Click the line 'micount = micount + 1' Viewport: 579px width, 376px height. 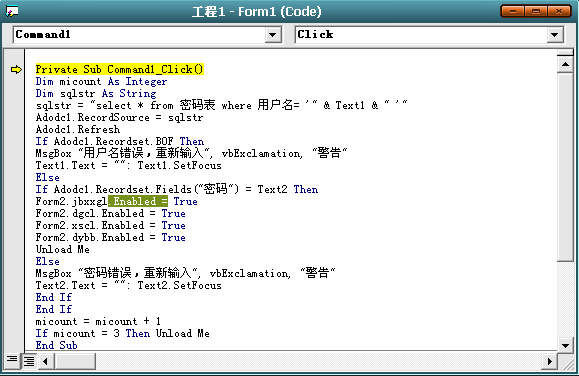tap(98, 321)
